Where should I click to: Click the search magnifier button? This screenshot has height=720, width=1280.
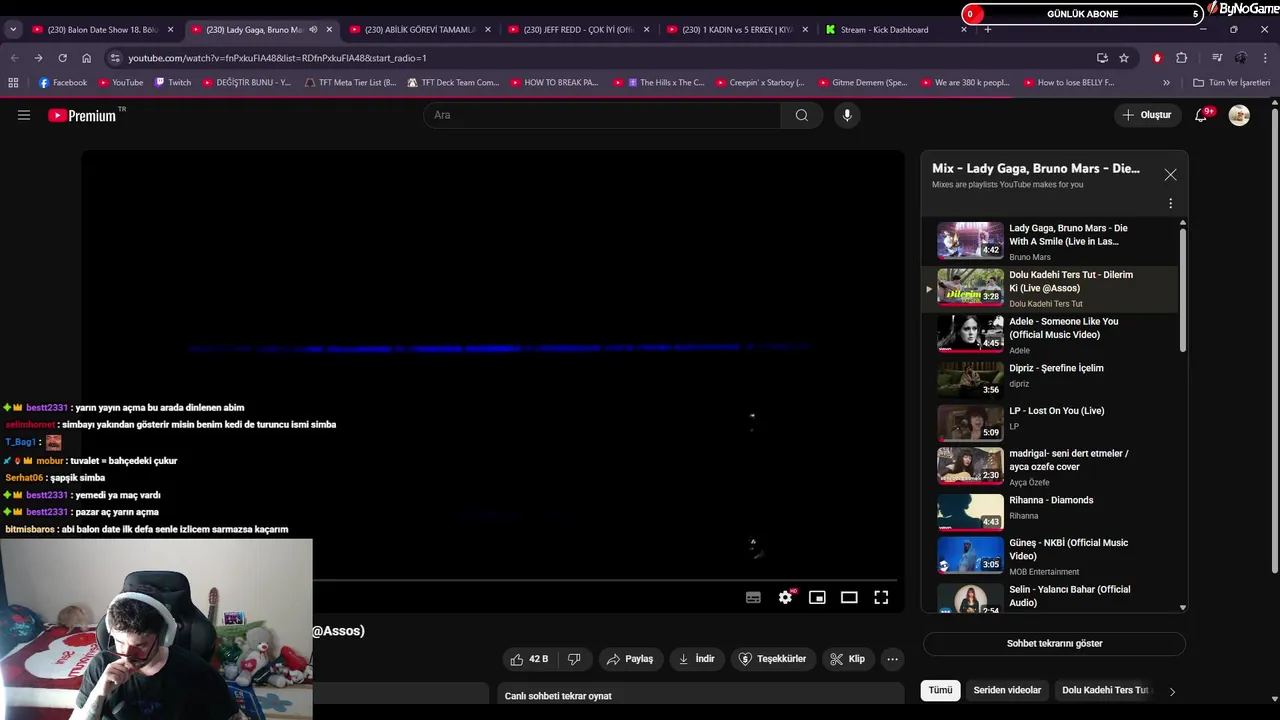pos(801,115)
